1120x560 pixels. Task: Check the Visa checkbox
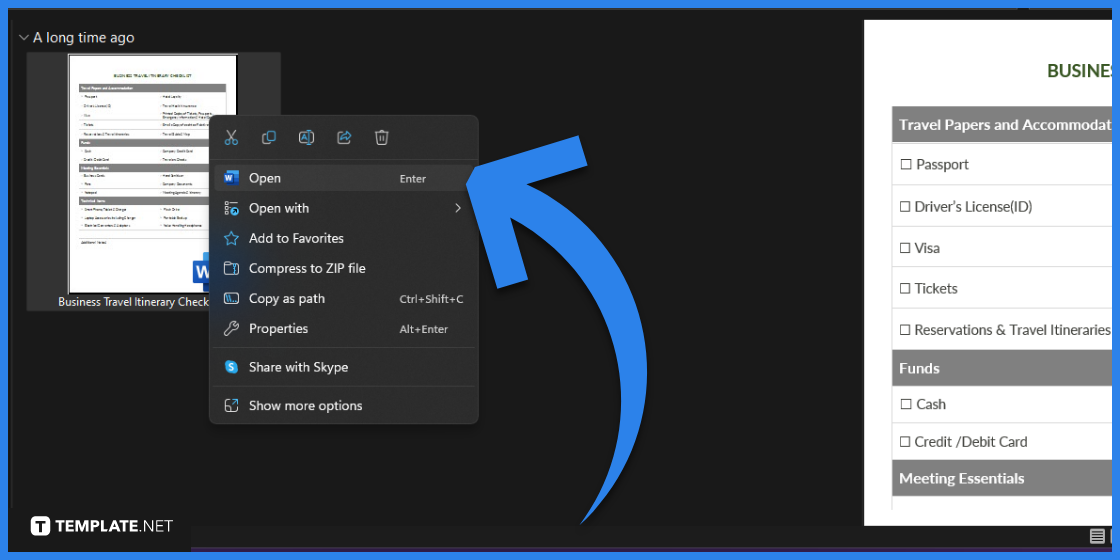pyautogui.click(x=906, y=248)
